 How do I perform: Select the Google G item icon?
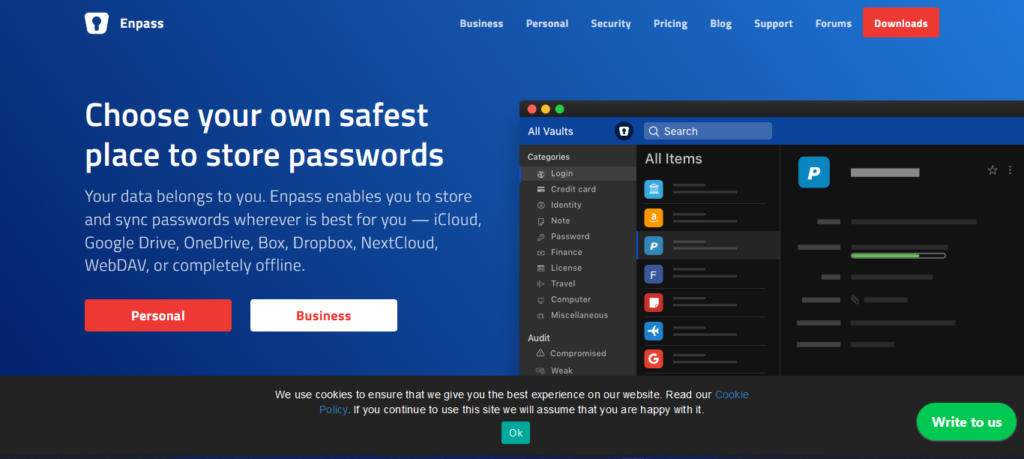[x=653, y=358]
